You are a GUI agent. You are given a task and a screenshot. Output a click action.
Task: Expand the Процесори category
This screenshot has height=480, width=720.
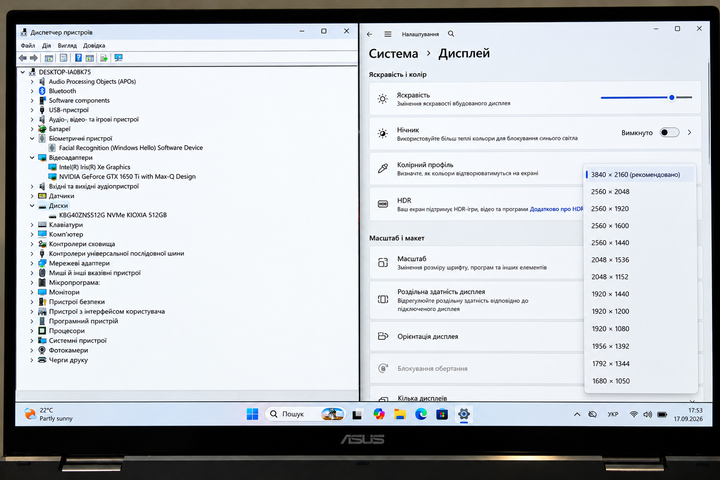click(32, 331)
